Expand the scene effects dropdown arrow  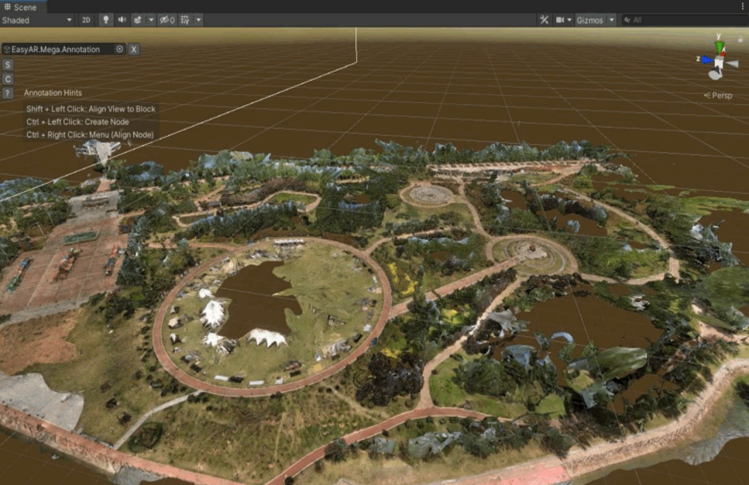151,20
